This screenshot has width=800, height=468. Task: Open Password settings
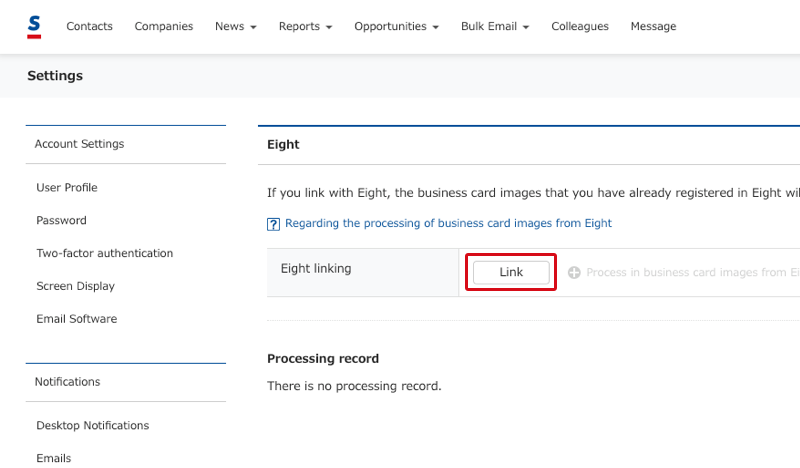click(61, 220)
